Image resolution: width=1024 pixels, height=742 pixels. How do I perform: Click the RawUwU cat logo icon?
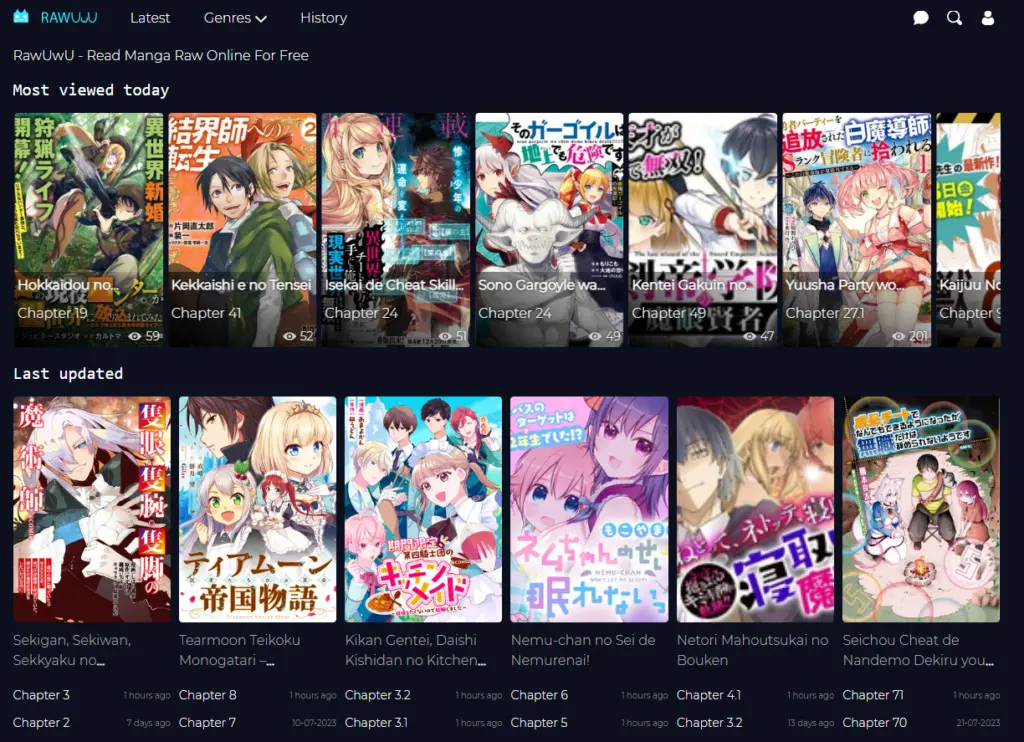tap(21, 17)
